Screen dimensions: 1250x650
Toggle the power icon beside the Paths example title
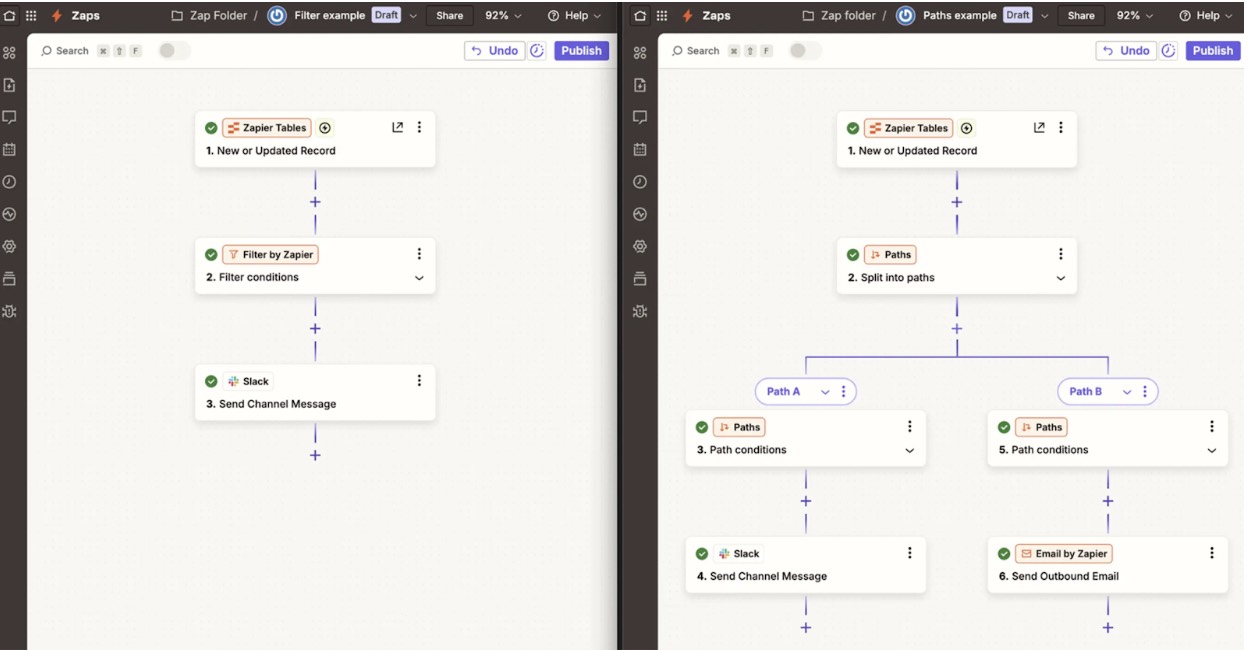[906, 16]
